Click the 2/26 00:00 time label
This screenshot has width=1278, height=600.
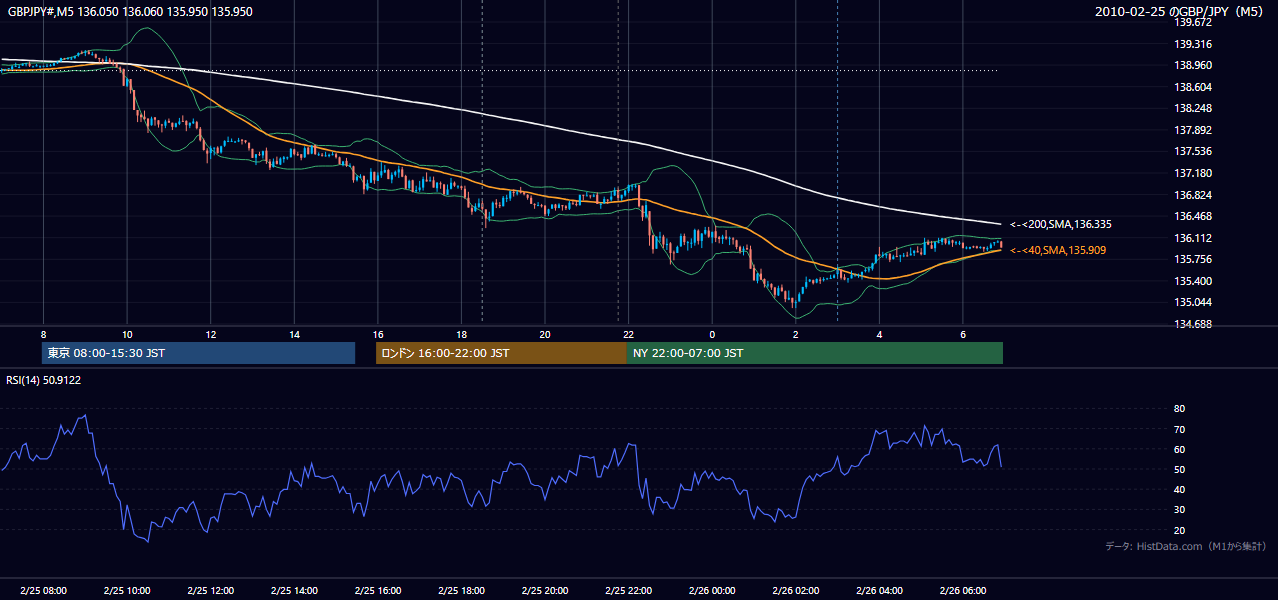click(x=711, y=591)
